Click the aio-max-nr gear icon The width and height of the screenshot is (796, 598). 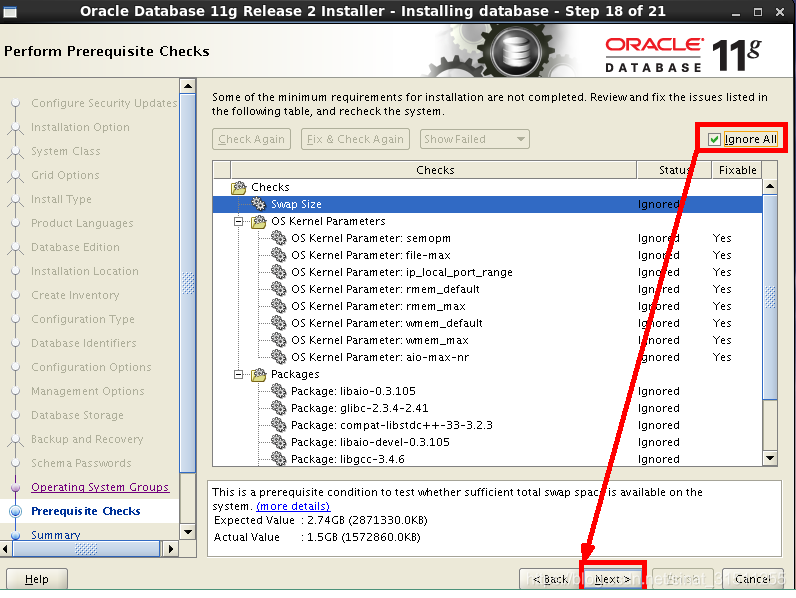[279, 357]
